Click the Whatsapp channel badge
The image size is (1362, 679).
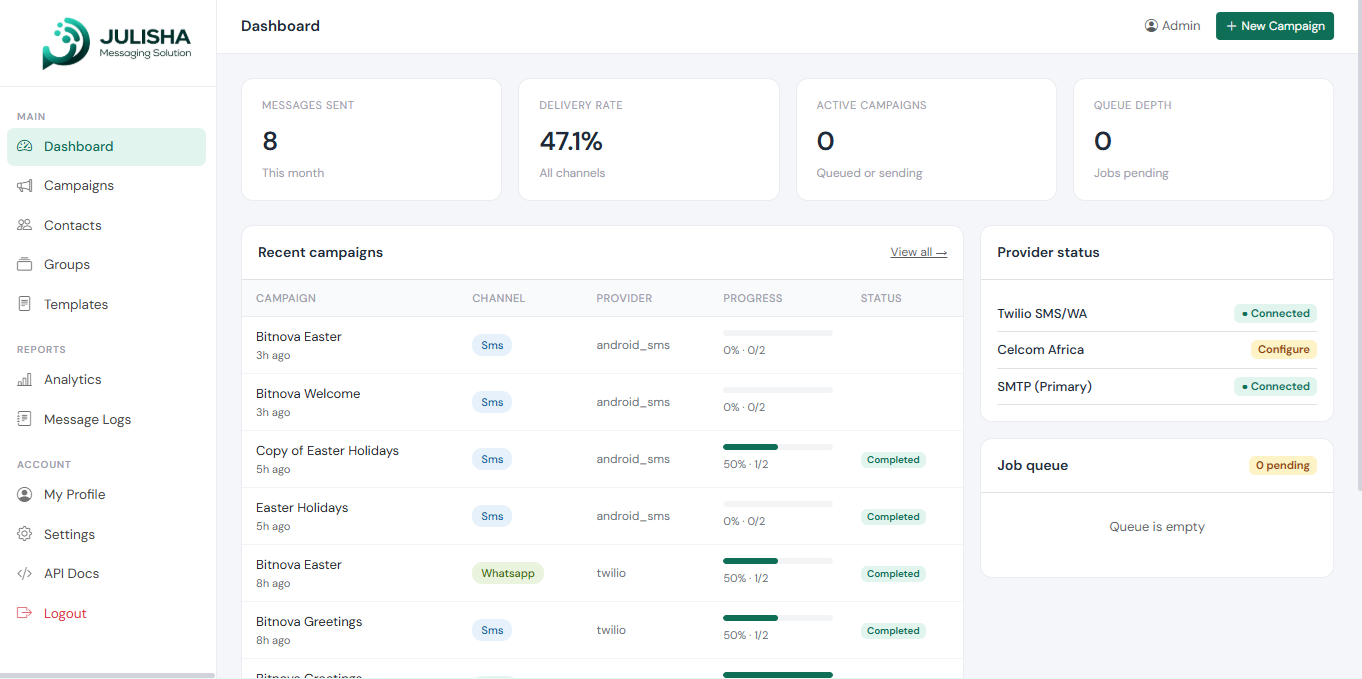click(508, 574)
